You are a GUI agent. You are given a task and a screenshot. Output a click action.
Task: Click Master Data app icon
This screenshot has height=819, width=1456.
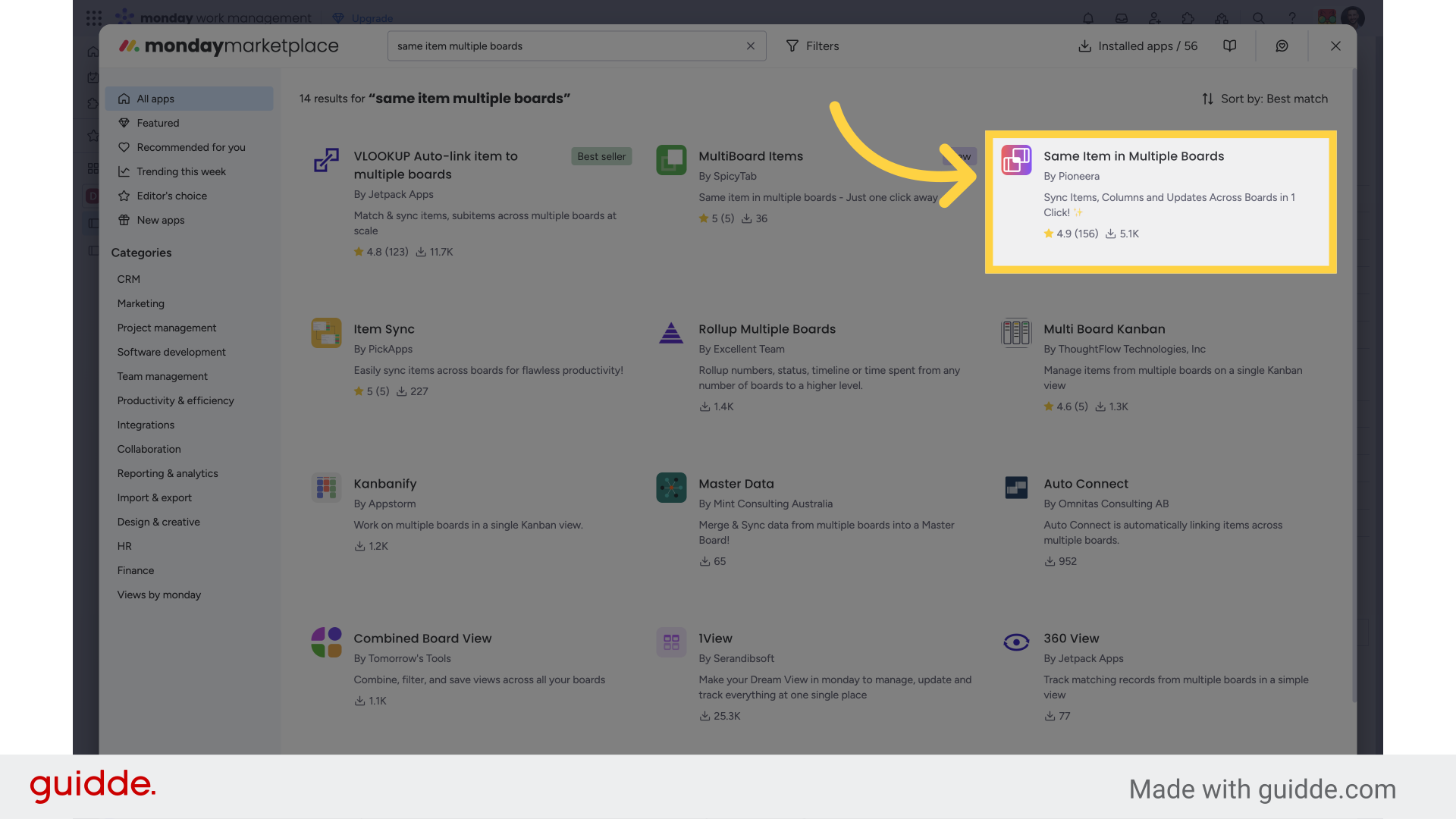click(671, 488)
